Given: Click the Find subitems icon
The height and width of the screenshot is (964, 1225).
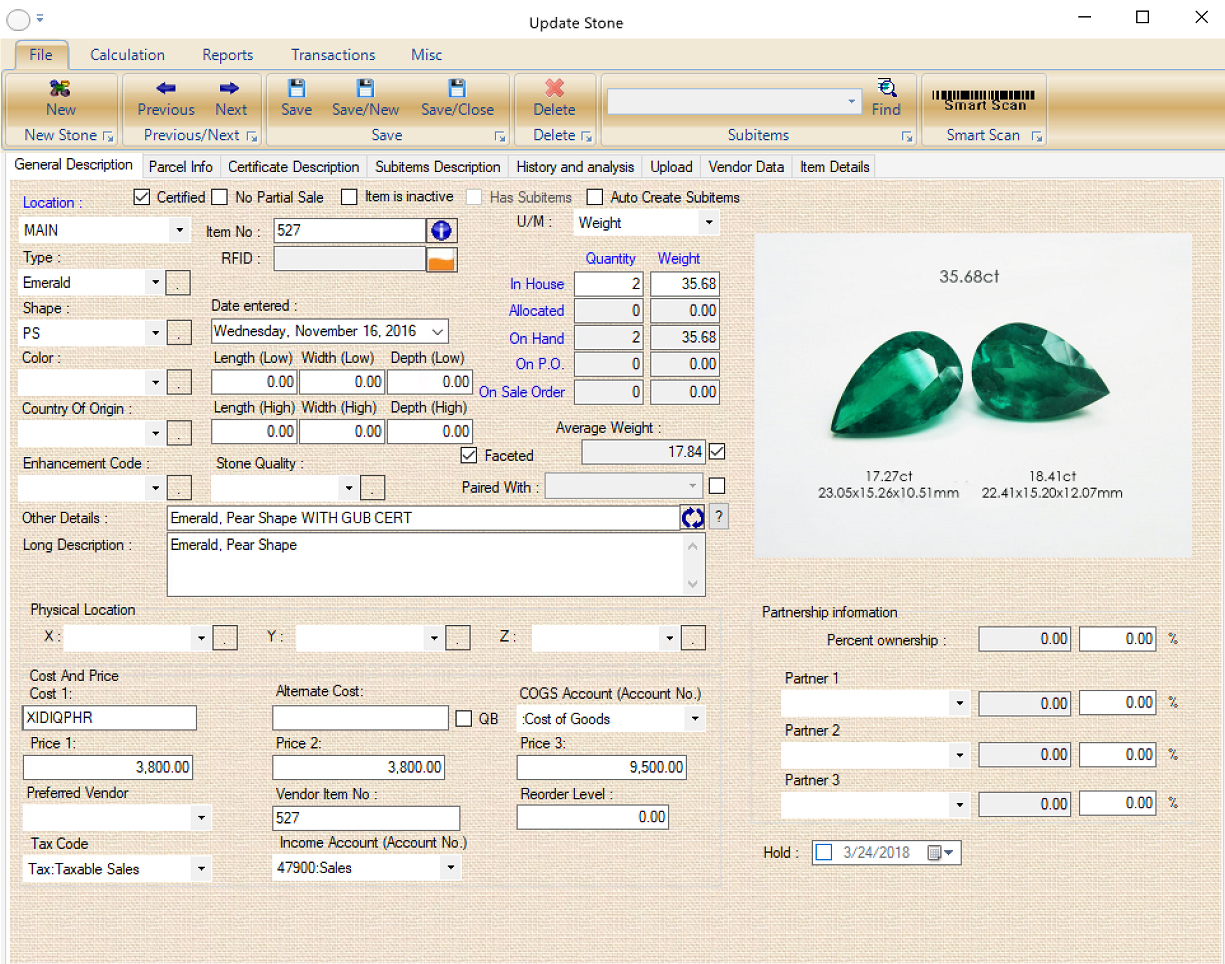Looking at the screenshot, I should (886, 97).
